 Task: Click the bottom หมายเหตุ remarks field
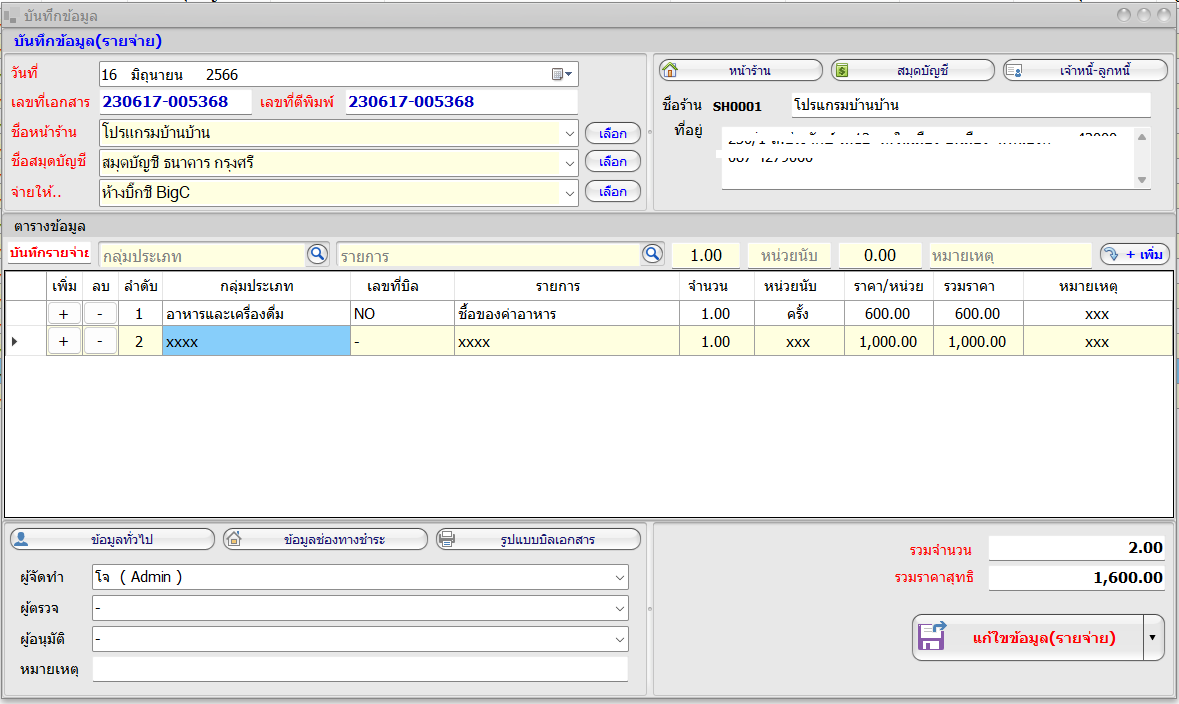(x=359, y=669)
